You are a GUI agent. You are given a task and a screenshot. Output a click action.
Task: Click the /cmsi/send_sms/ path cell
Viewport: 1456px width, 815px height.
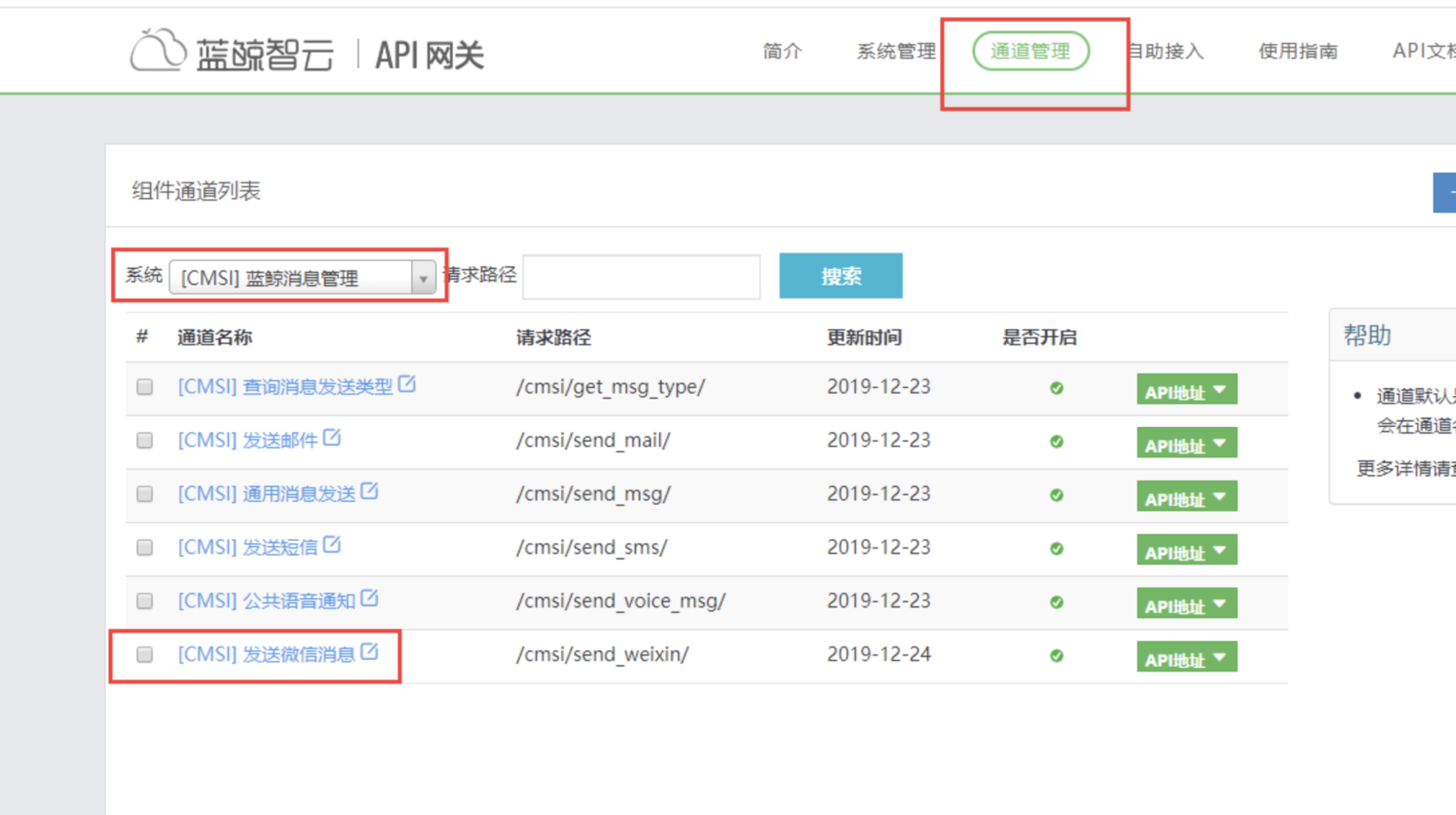[x=591, y=548]
